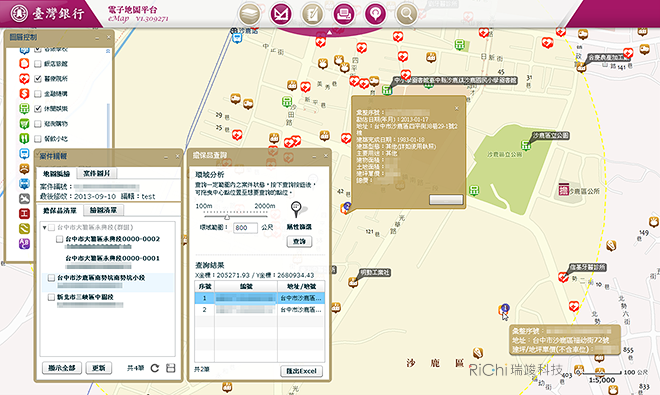
Task: Switch to the second list tab beside collateral list
Action: 103,210
